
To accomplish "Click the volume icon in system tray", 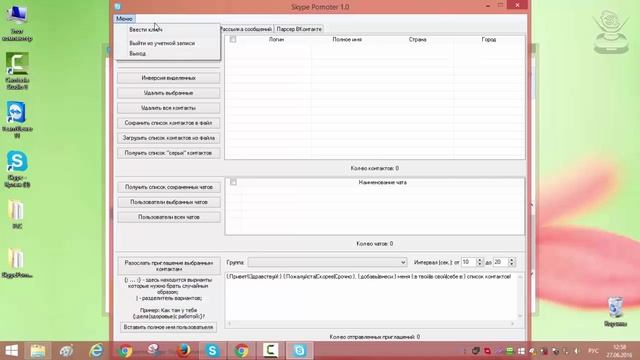I will click(577, 351).
